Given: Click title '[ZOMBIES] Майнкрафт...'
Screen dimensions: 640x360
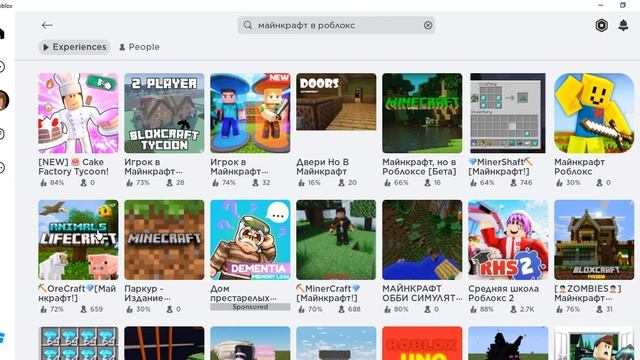Looking at the screenshot, I should (x=588, y=293).
